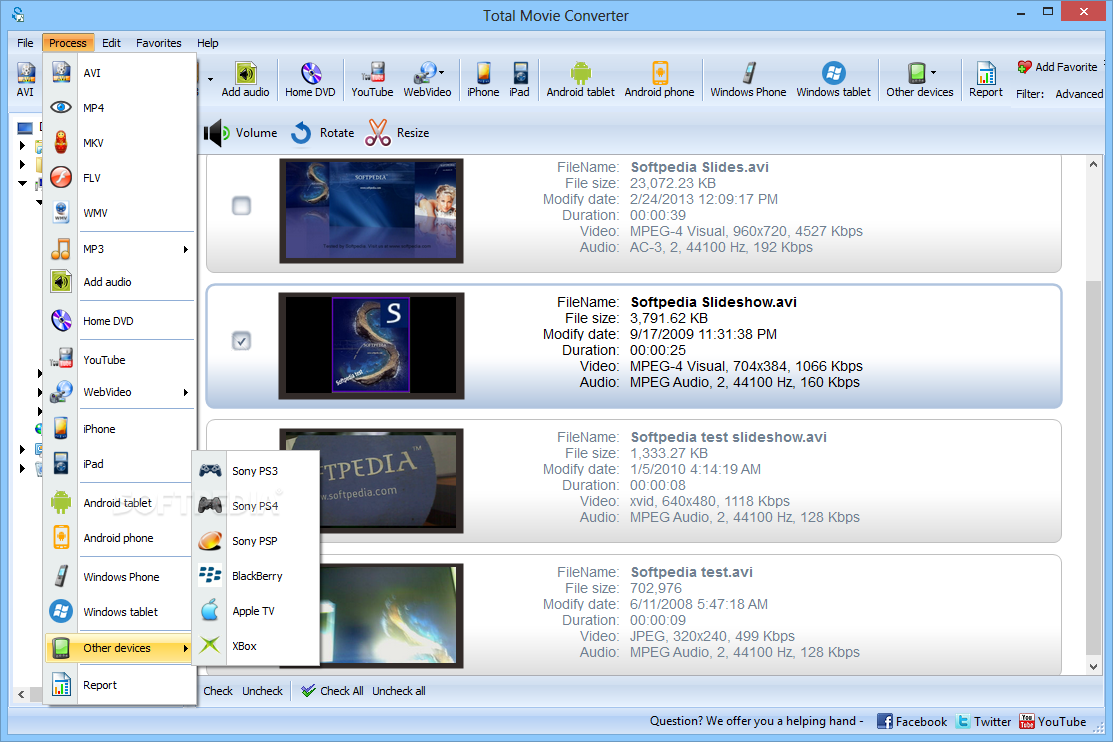Open the Facebook link
Viewport: 1113px width, 742px height.
(x=912, y=721)
